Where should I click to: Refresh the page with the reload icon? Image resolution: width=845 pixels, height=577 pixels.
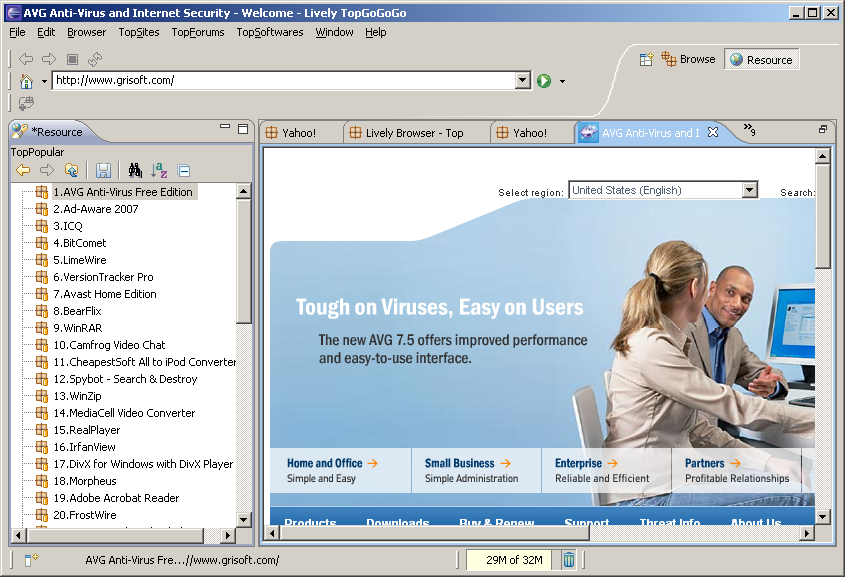95,59
